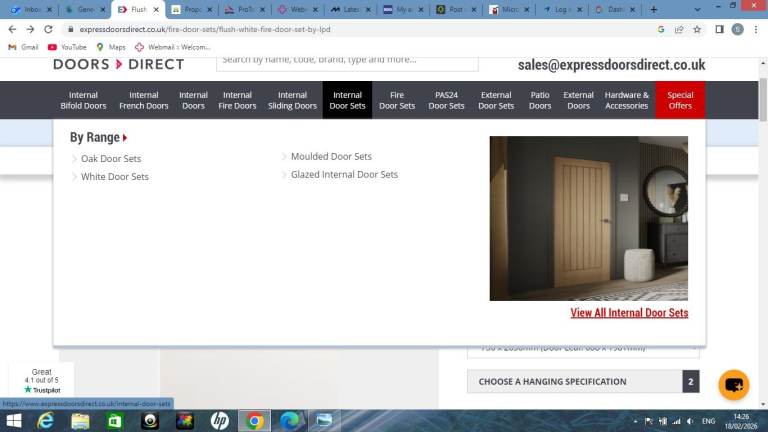Bookmark this page with the star icon
This screenshot has height=432, width=768.
[697, 29]
